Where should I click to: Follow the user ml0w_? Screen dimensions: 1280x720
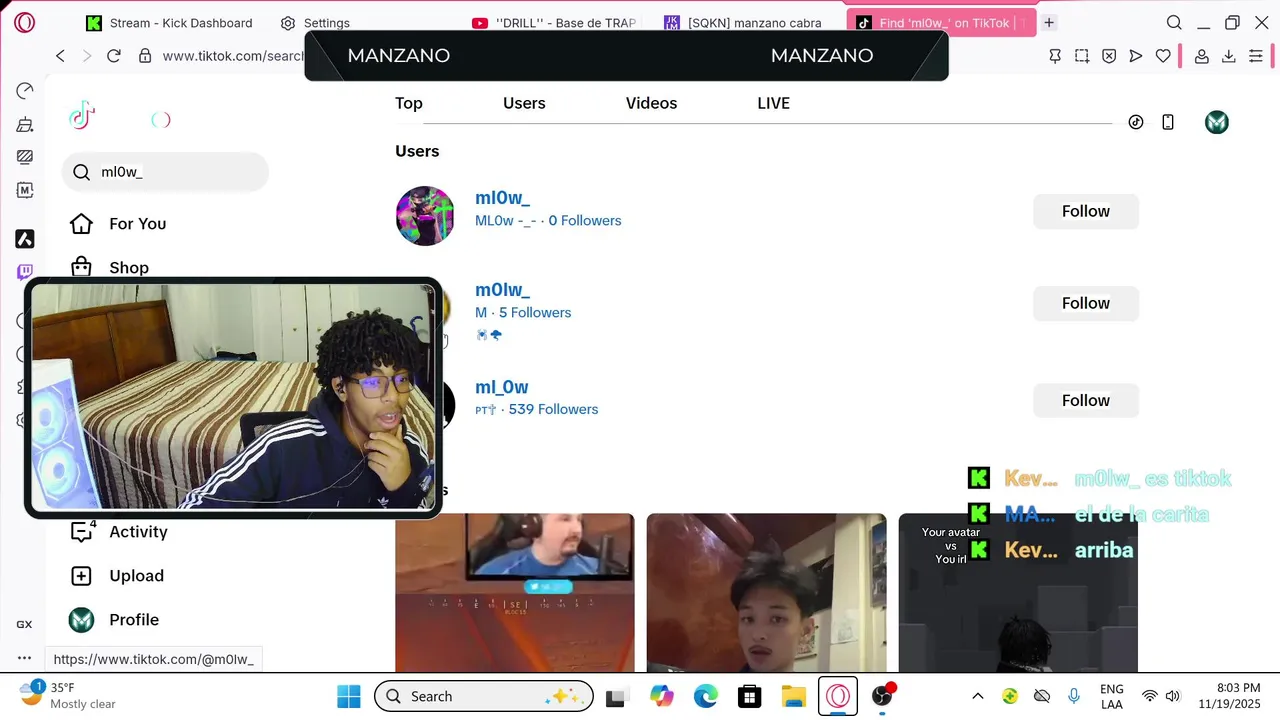1086,211
